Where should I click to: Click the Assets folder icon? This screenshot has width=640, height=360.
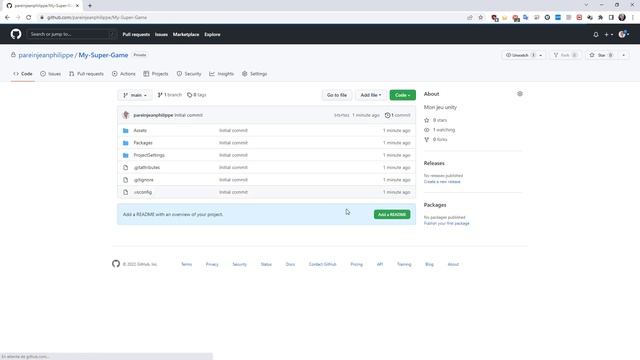pyautogui.click(x=126, y=131)
